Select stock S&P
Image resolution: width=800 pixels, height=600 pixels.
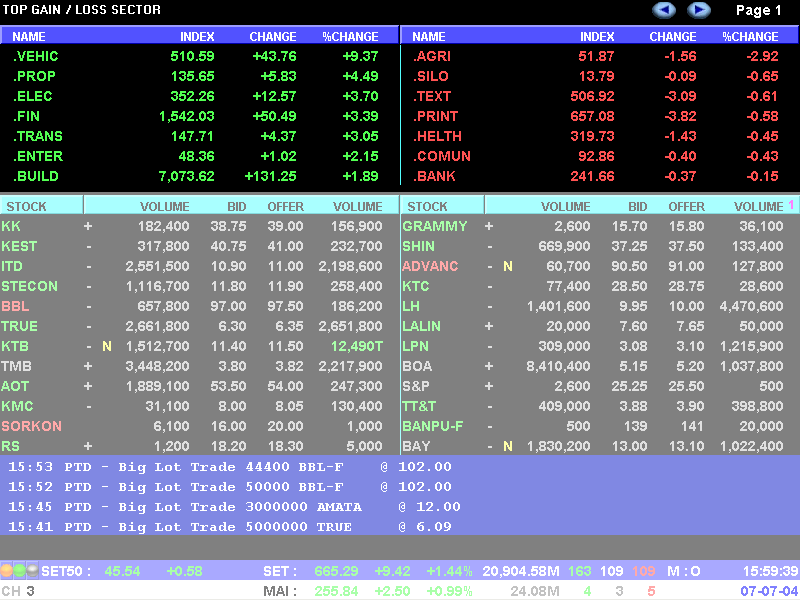(x=415, y=386)
